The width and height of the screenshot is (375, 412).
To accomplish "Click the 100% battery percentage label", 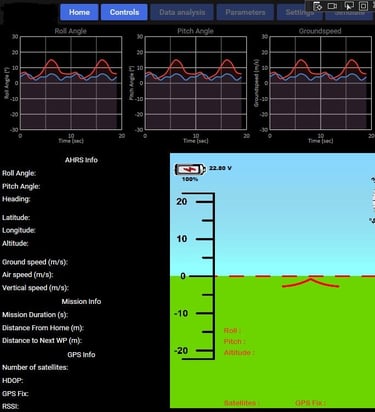I will tap(190, 179).
